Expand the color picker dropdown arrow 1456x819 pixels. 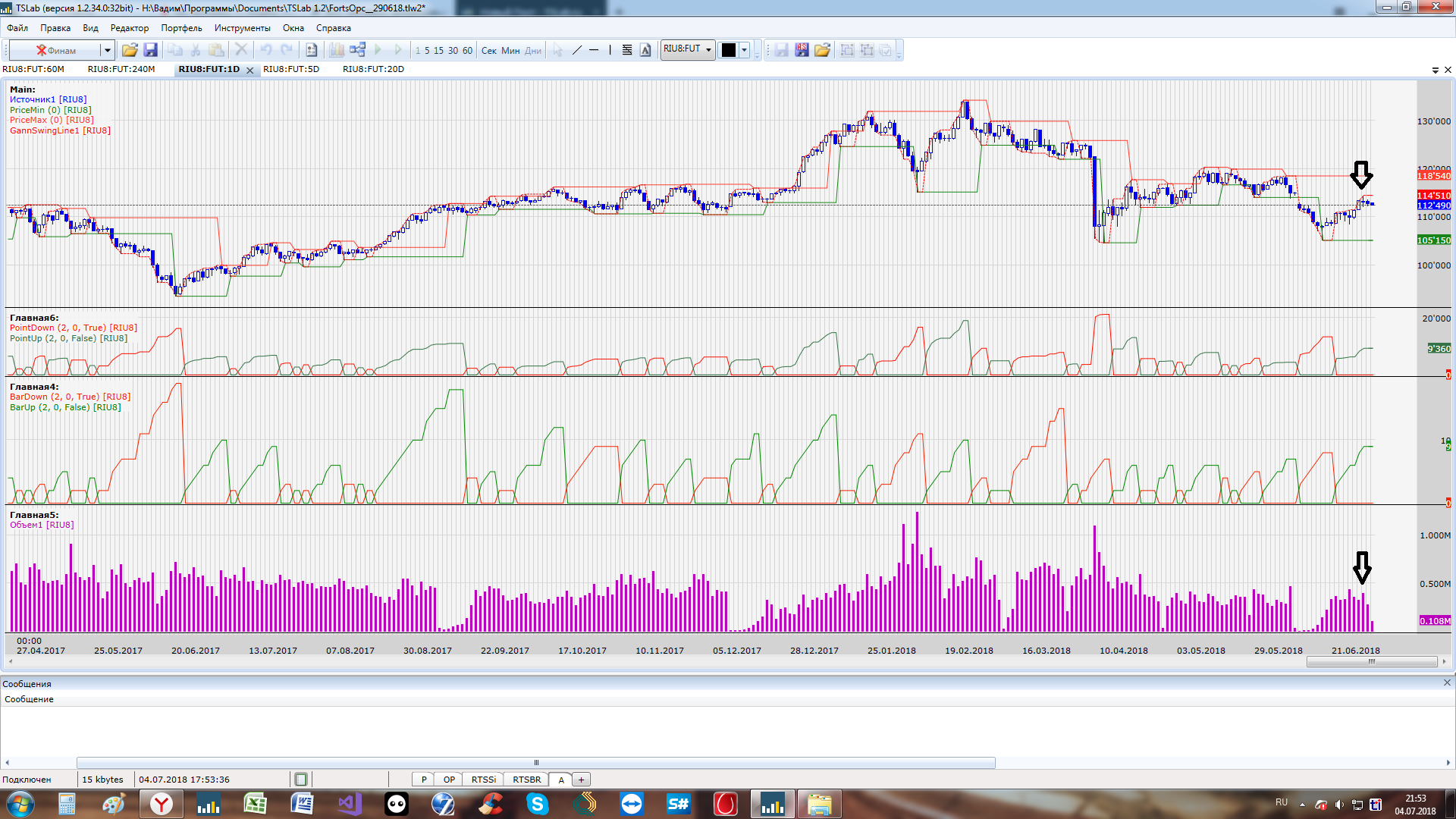click(744, 50)
